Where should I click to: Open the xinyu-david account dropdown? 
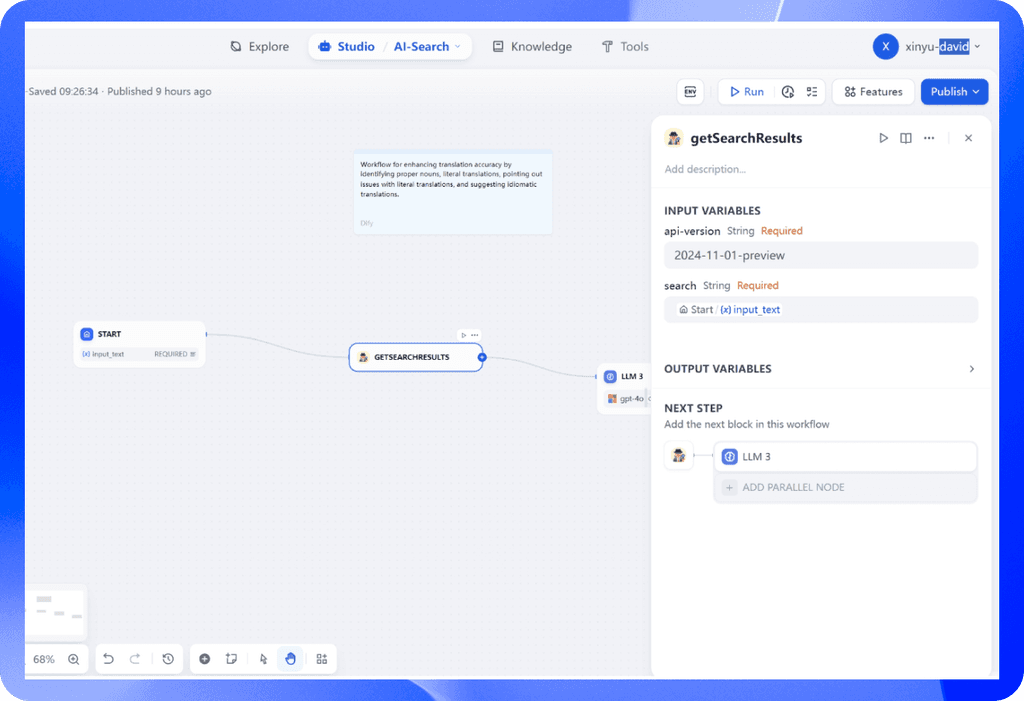(x=929, y=46)
